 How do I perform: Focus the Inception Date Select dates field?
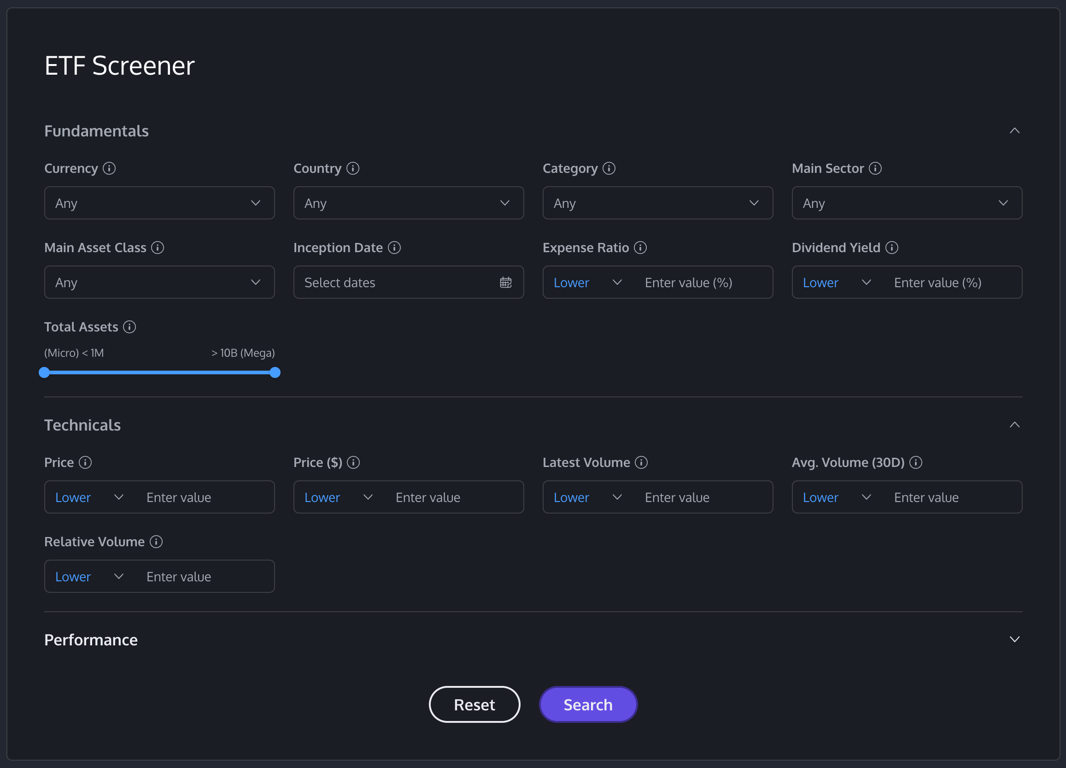pos(409,282)
